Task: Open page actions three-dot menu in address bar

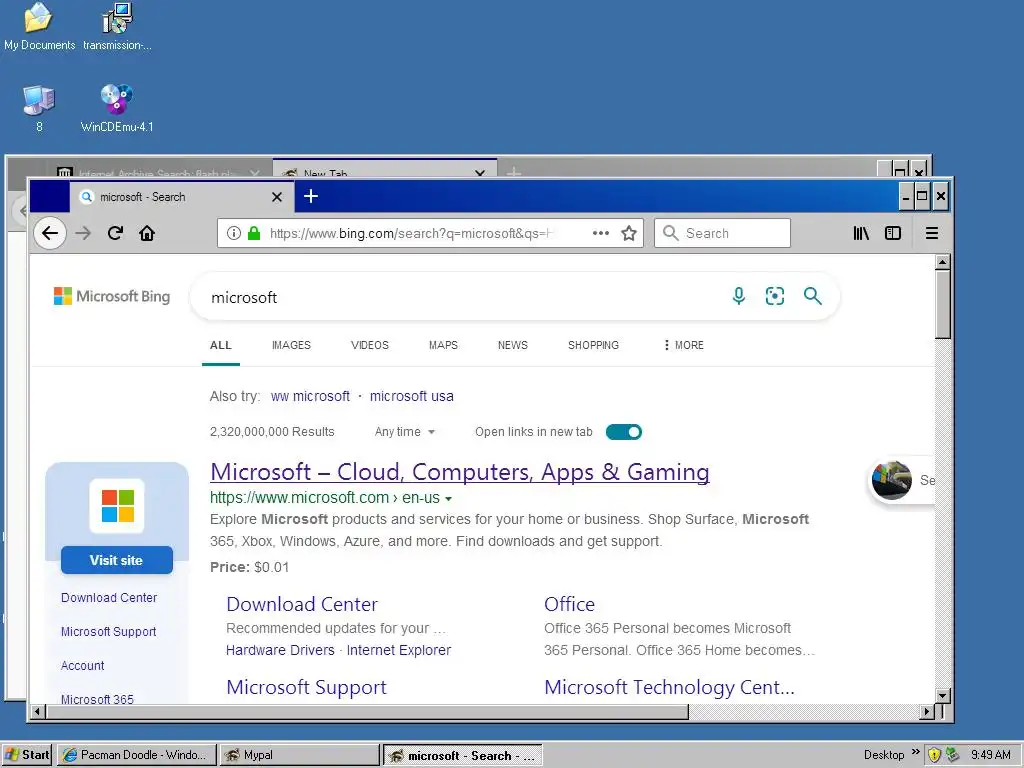Action: coord(601,233)
